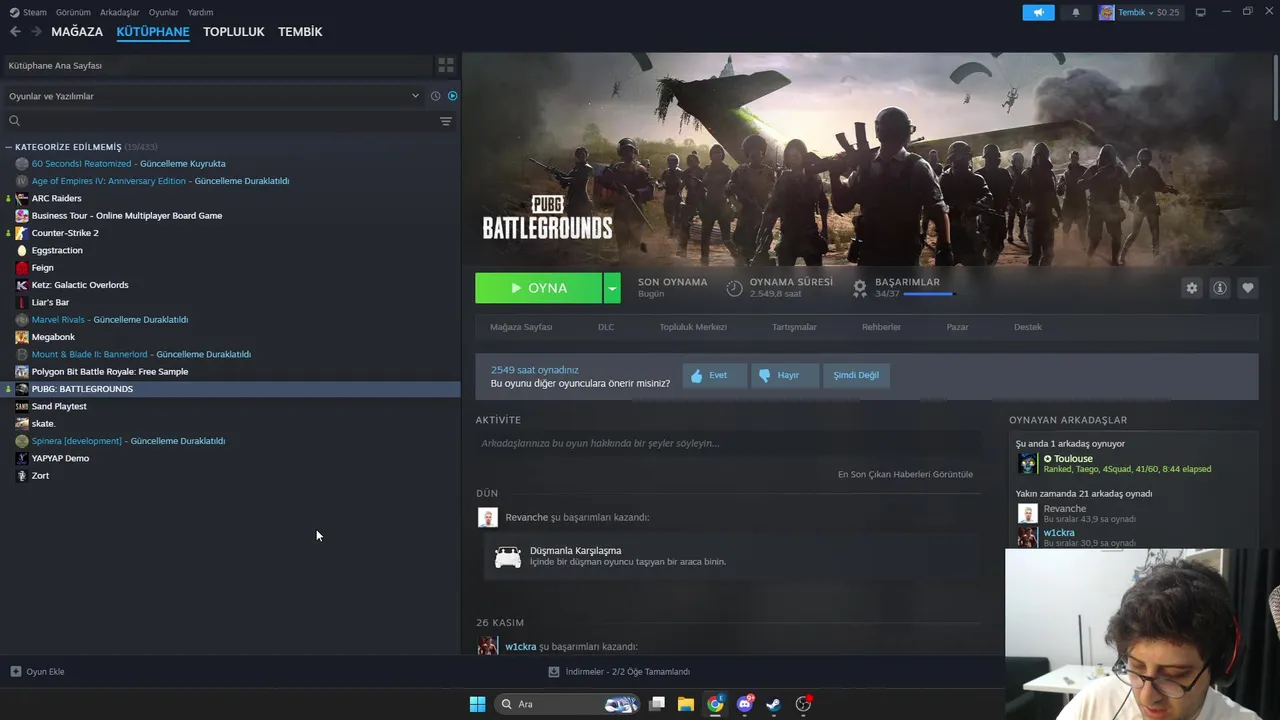Open the Mağaza Sayfası link

(x=521, y=327)
